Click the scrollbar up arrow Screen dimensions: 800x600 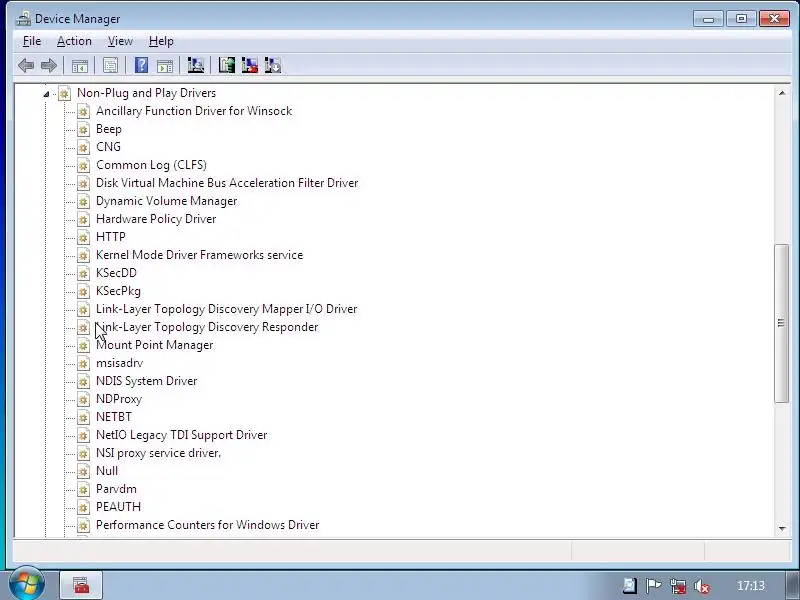pyautogui.click(x=782, y=93)
